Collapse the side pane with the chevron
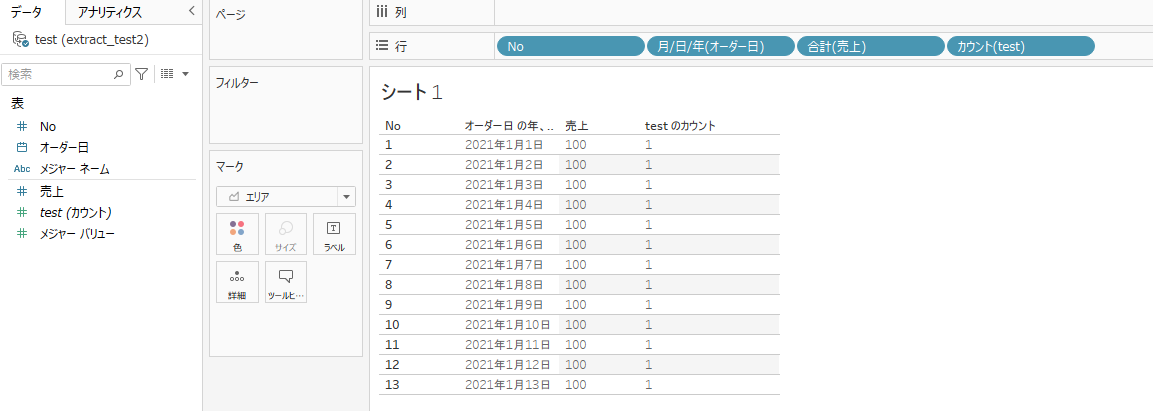The height and width of the screenshot is (411, 1153). click(x=191, y=11)
